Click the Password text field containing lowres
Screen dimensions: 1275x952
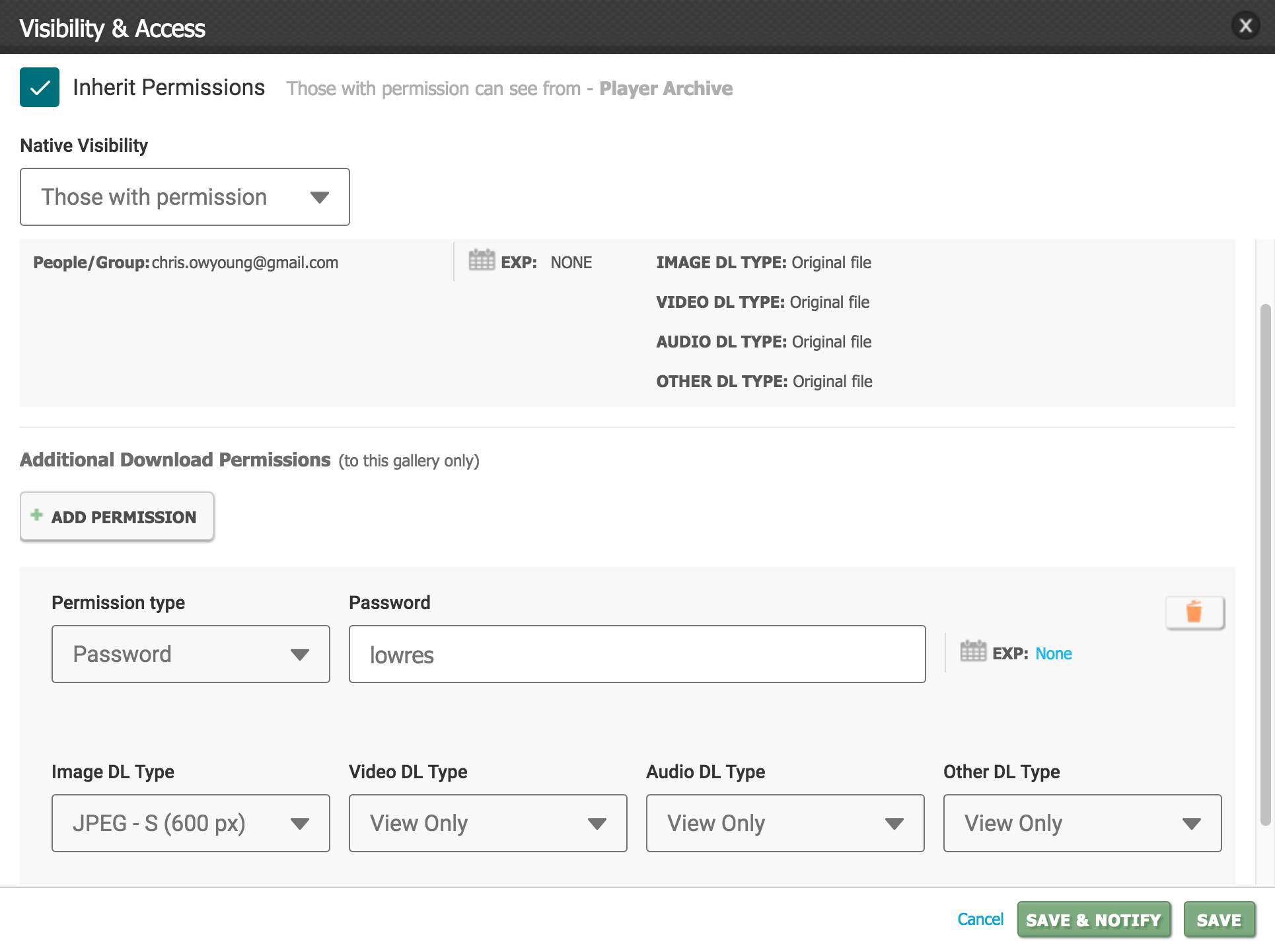click(637, 654)
